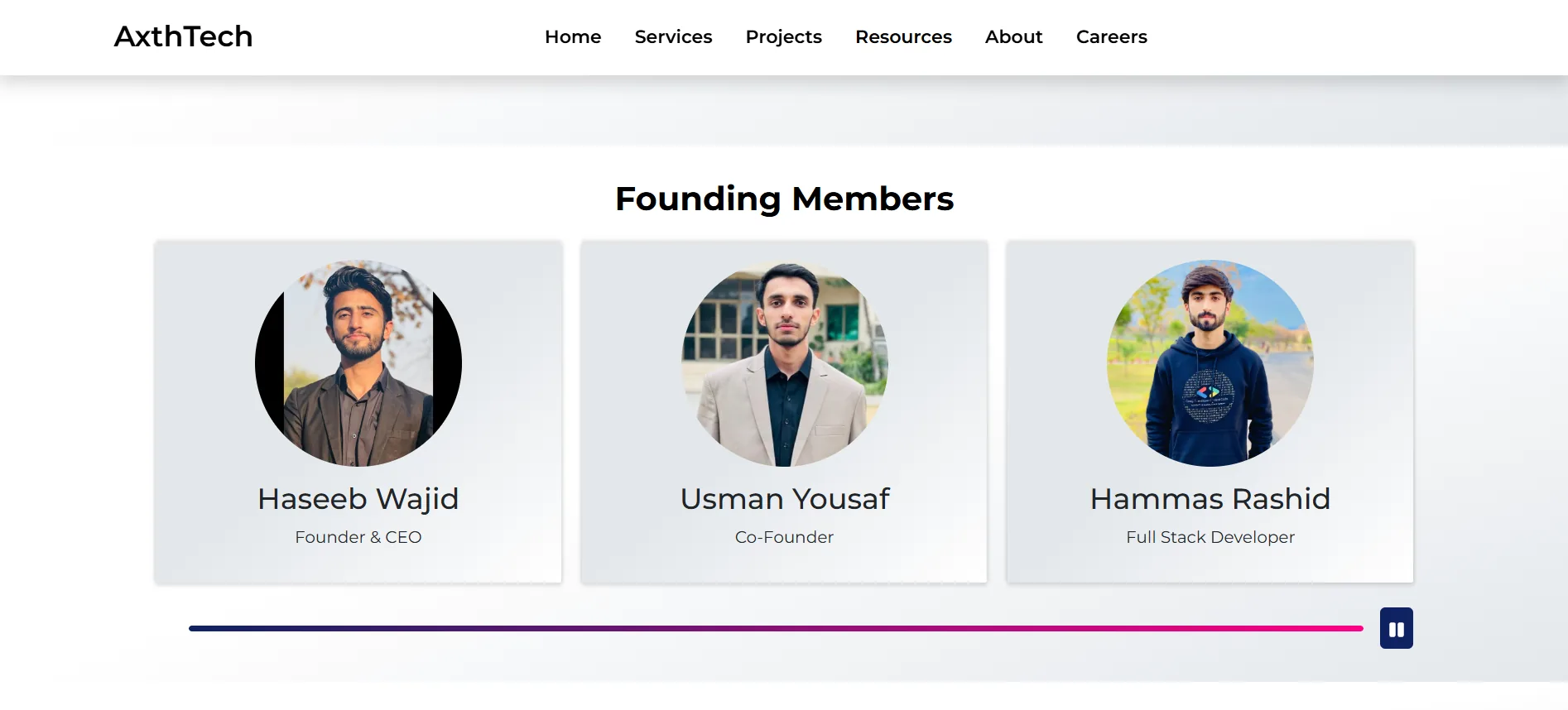1568x710 pixels.
Task: Click the Full Stack Developer role label
Action: pyautogui.click(x=1210, y=537)
